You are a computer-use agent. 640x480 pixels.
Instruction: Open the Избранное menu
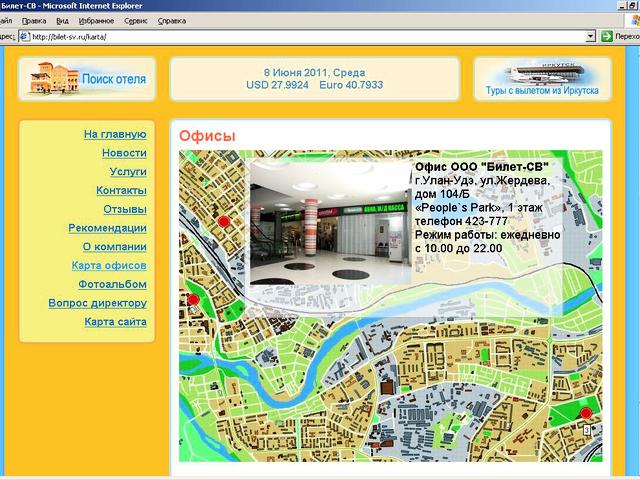tap(96, 21)
